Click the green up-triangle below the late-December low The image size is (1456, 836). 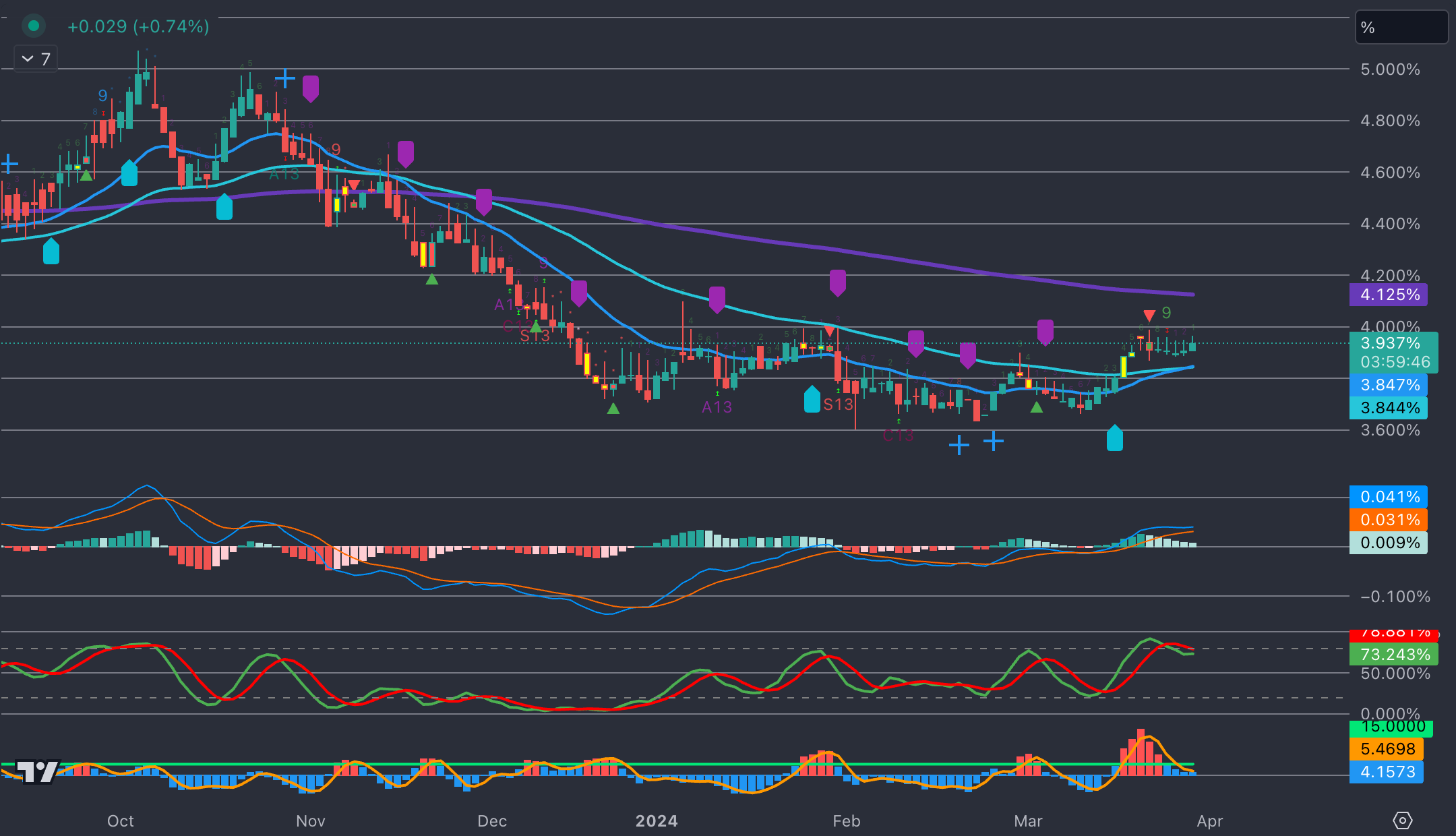click(613, 409)
